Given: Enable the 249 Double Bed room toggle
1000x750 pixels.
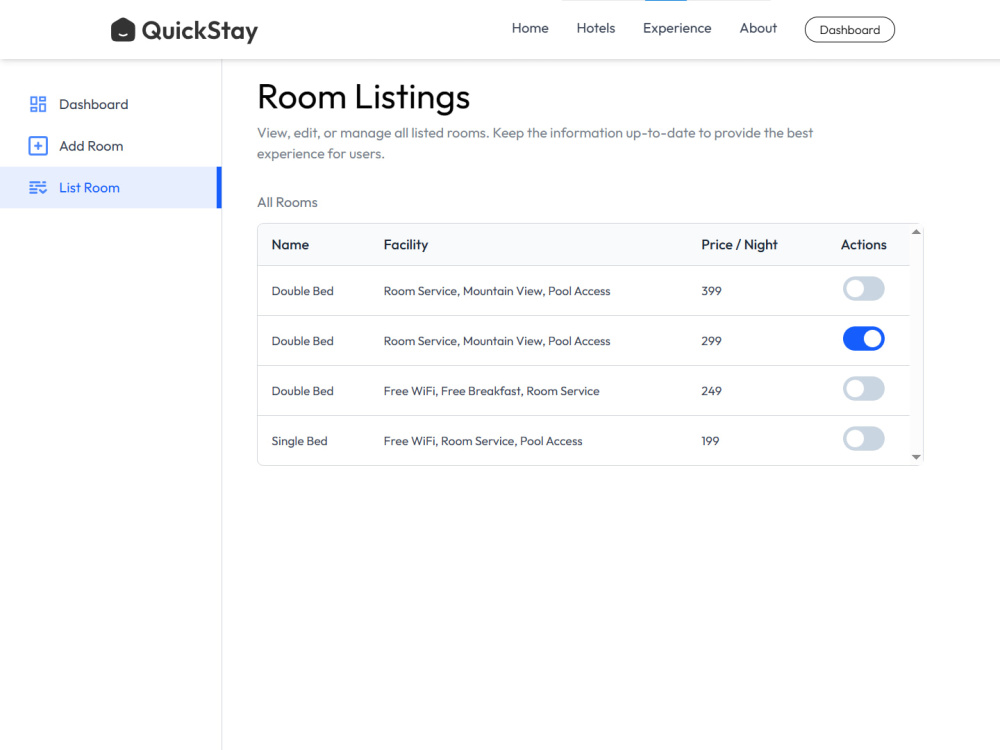Looking at the screenshot, I should pos(863,388).
